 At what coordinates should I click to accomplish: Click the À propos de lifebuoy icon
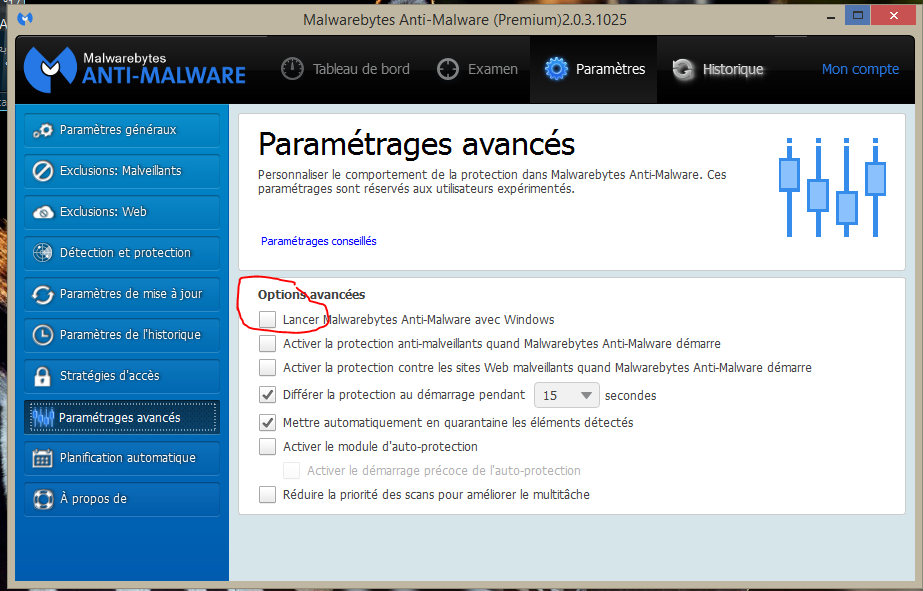click(x=42, y=499)
